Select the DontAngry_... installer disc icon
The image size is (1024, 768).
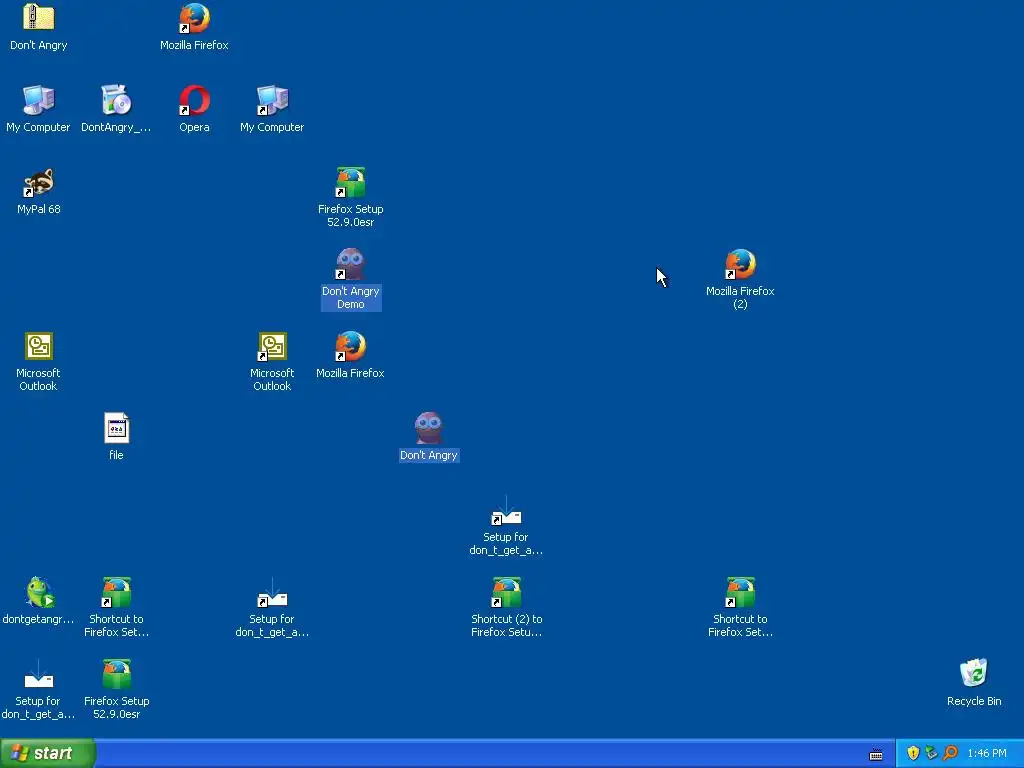pos(116,101)
